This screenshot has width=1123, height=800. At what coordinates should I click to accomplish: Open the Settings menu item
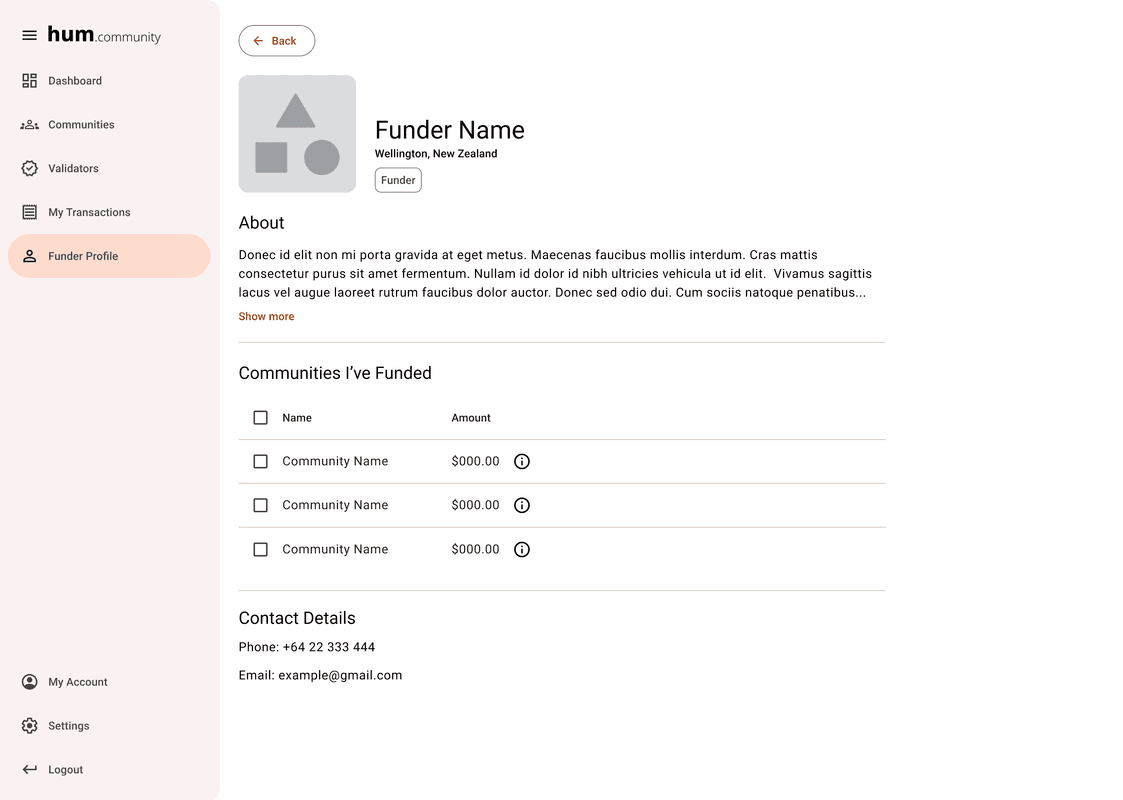109,726
